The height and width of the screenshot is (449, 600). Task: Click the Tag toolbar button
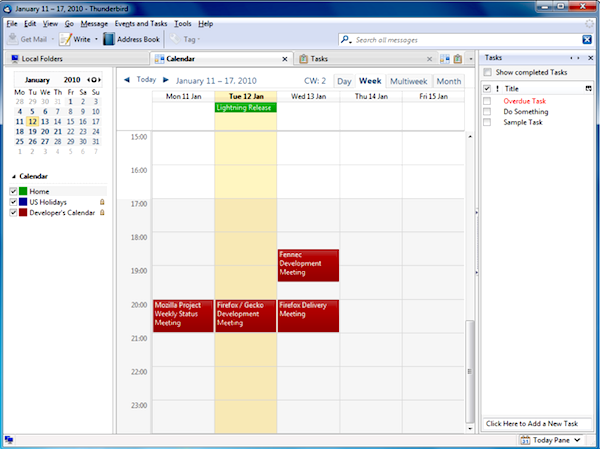coord(185,39)
